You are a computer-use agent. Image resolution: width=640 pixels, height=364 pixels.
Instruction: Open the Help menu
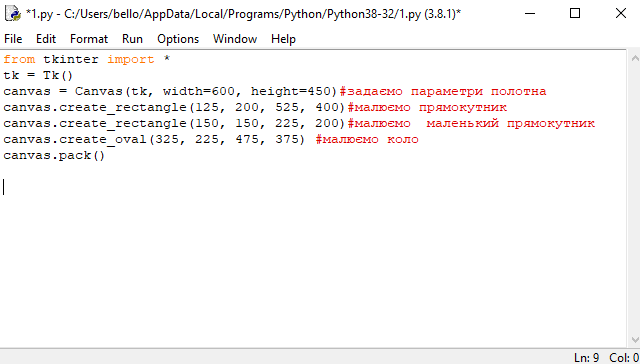tap(283, 39)
